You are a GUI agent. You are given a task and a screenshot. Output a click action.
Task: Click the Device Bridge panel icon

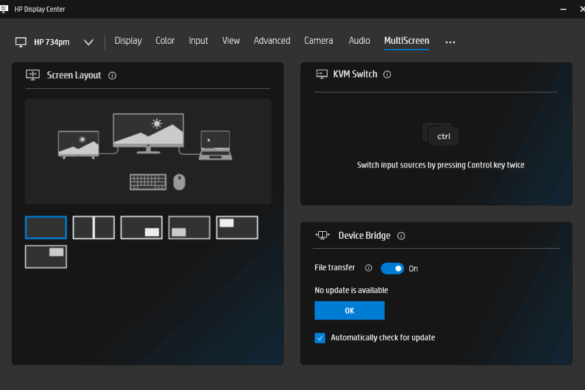coord(322,235)
